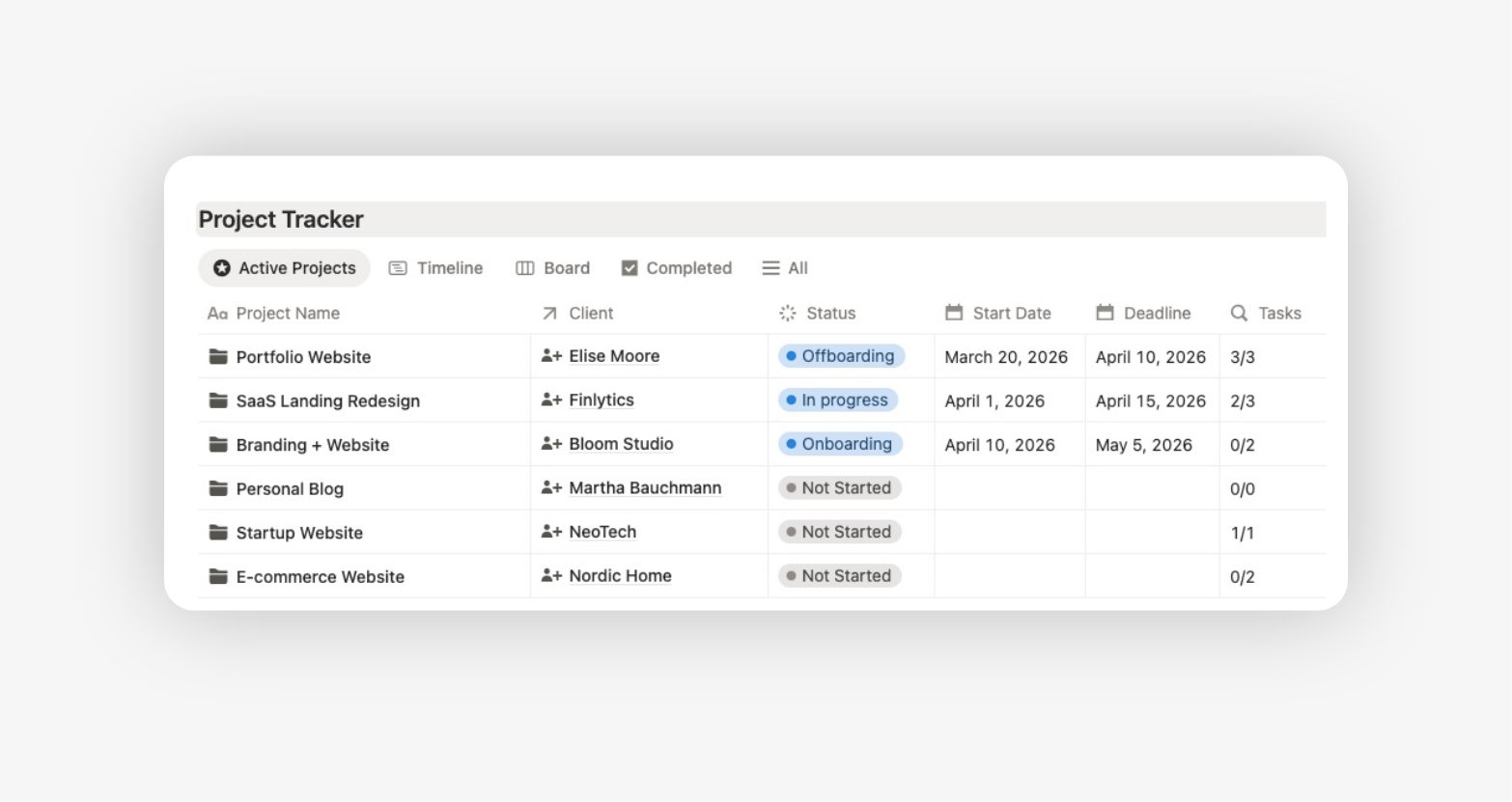Screen dimensions: 1512x802
Task: Click the folder icon beside Portfolio Website
Action: pos(217,356)
